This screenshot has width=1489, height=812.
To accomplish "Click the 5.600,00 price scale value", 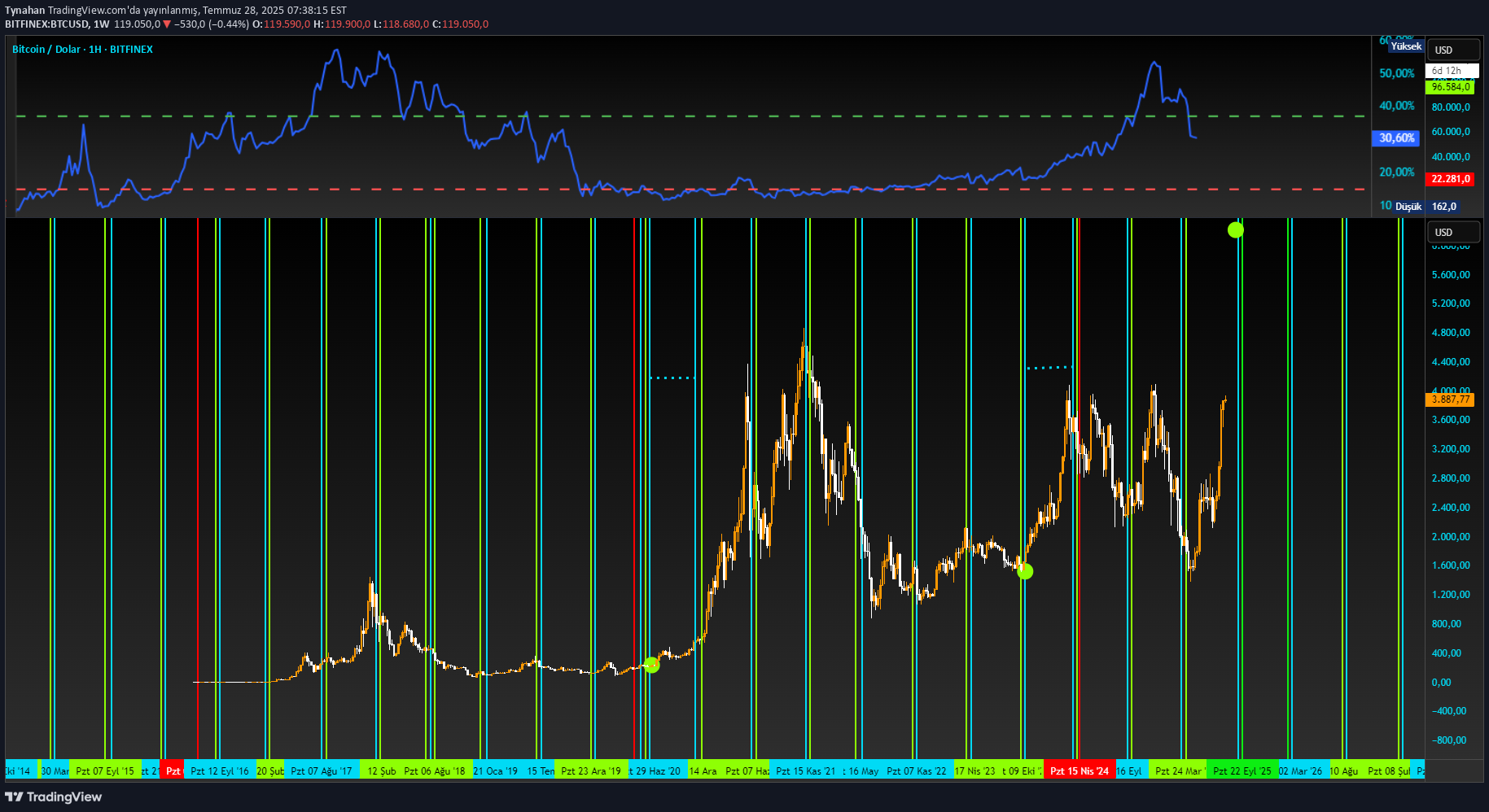I will tap(1451, 274).
